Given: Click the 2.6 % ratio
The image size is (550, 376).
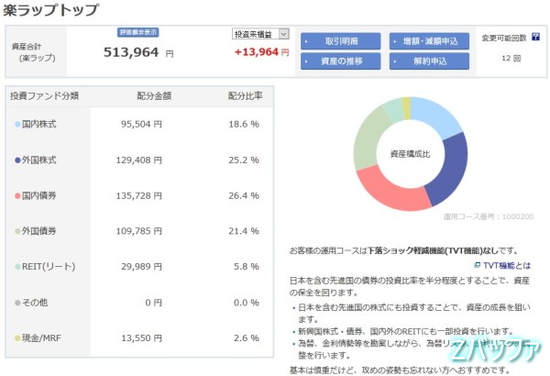Looking at the screenshot, I should 246,338.
